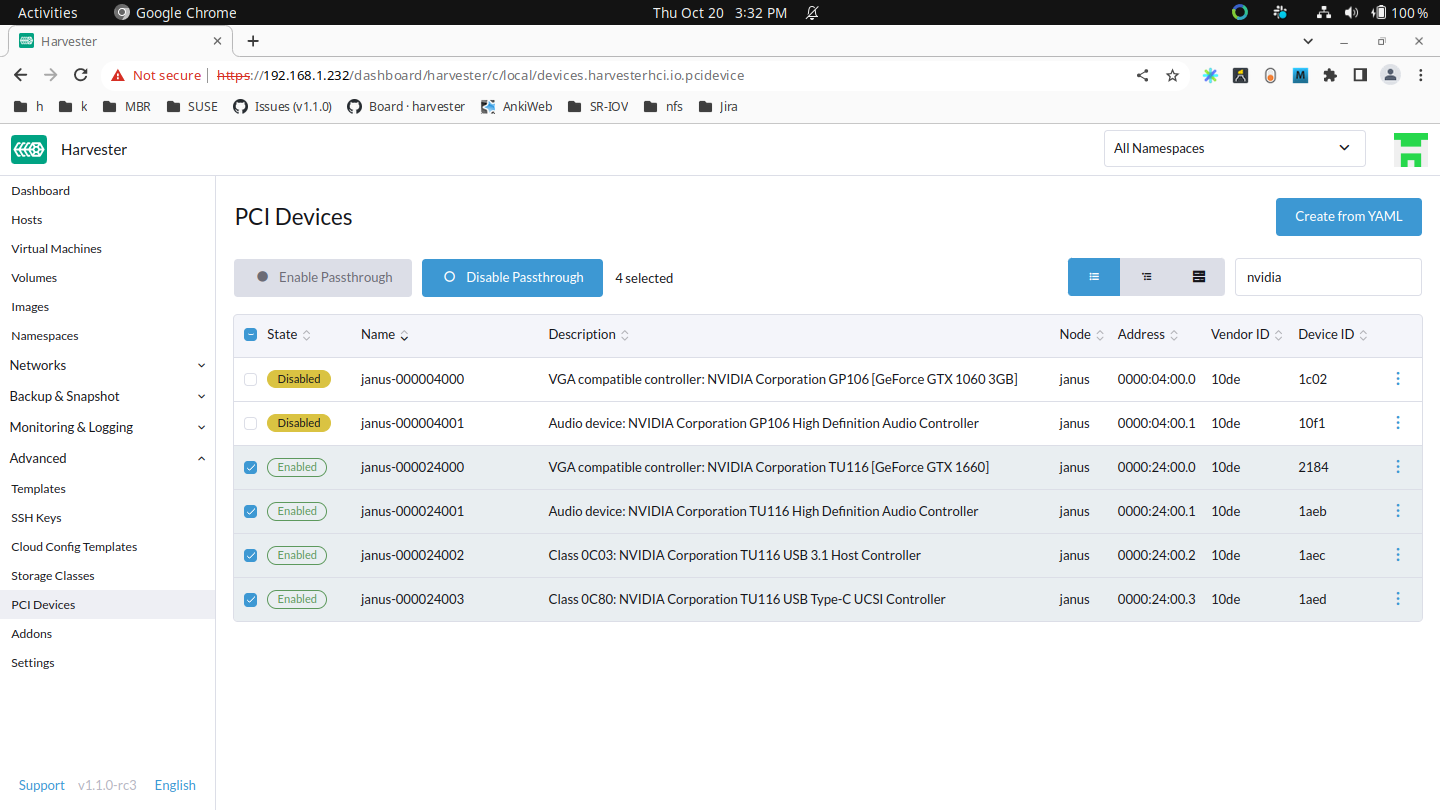Click the Create from YAML button

[x=1348, y=216]
